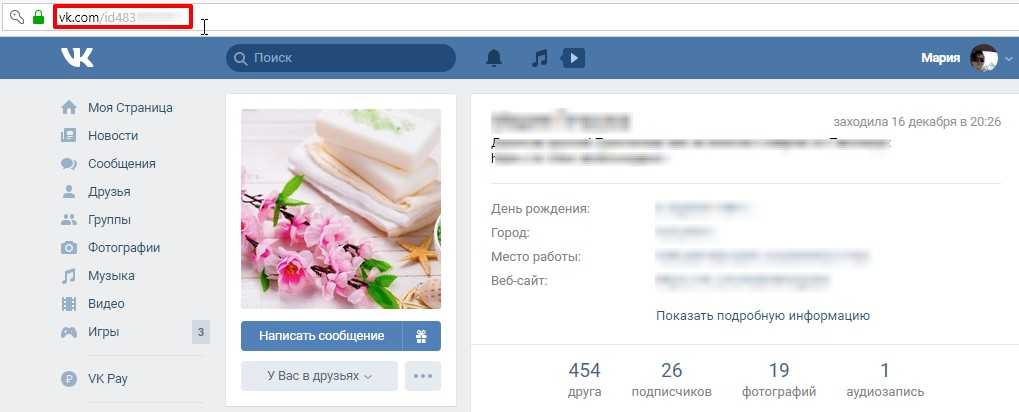Viewport: 1019px width, 412px height.
Task: Expand the 'У Вас в друзьях' dropdown
Action: click(319, 376)
